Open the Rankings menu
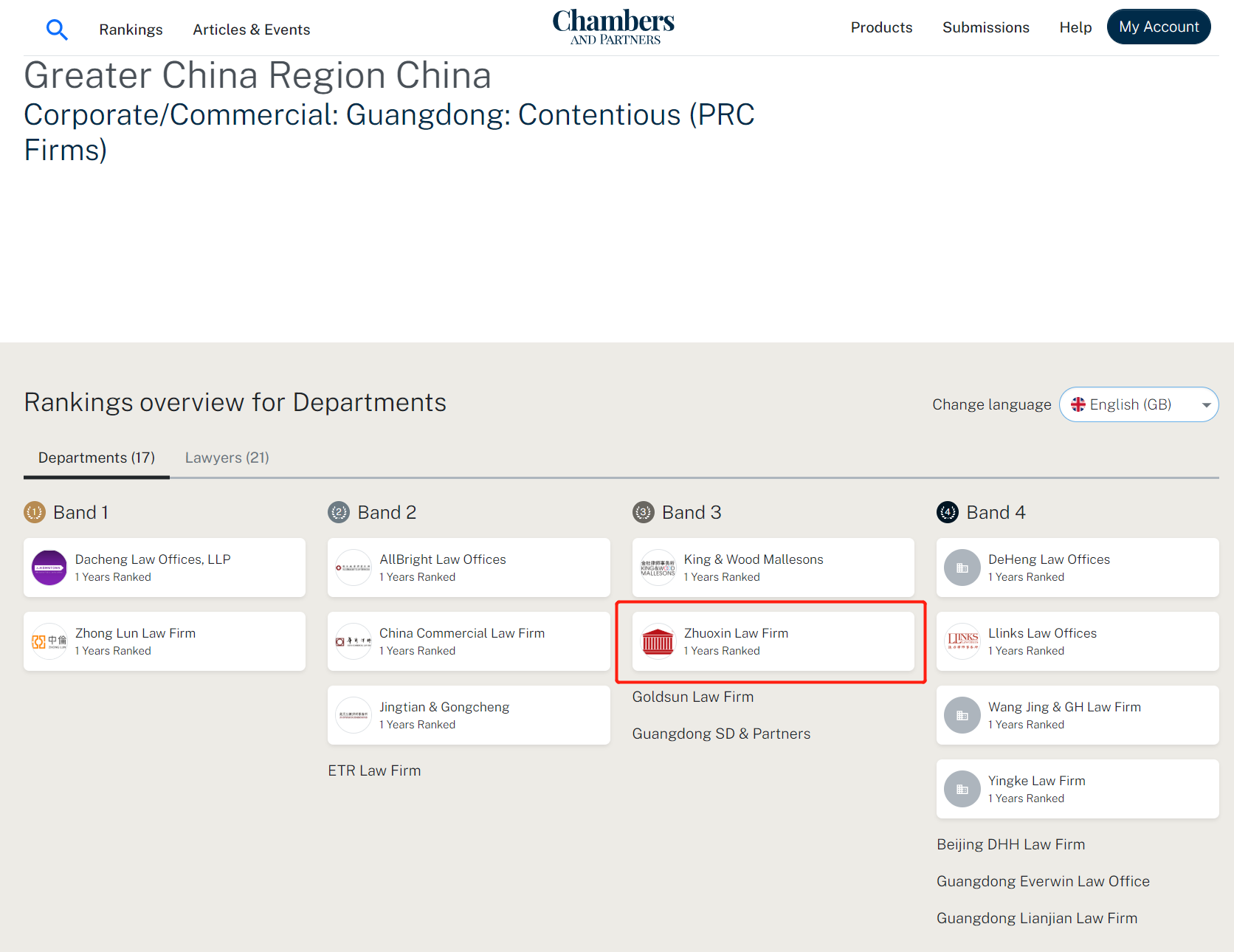1234x952 pixels. coord(131,30)
